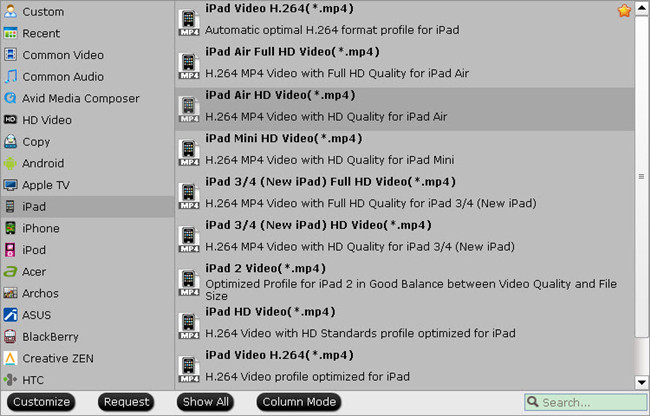Open the Recent formats category
The image size is (650, 416).
point(41,33)
